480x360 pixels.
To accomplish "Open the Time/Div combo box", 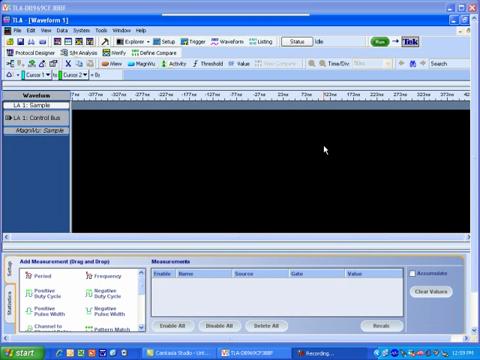I will point(372,63).
